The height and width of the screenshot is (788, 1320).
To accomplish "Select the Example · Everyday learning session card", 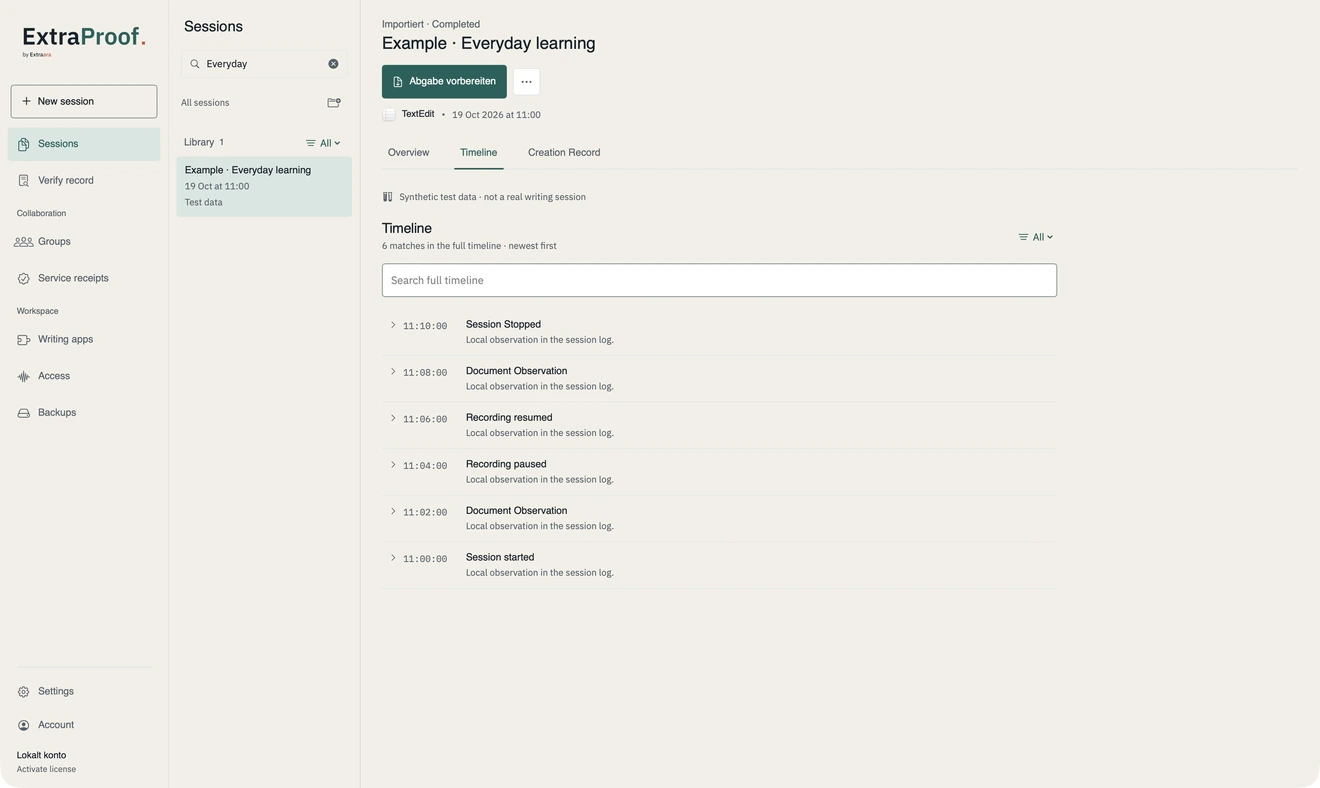I will point(264,187).
